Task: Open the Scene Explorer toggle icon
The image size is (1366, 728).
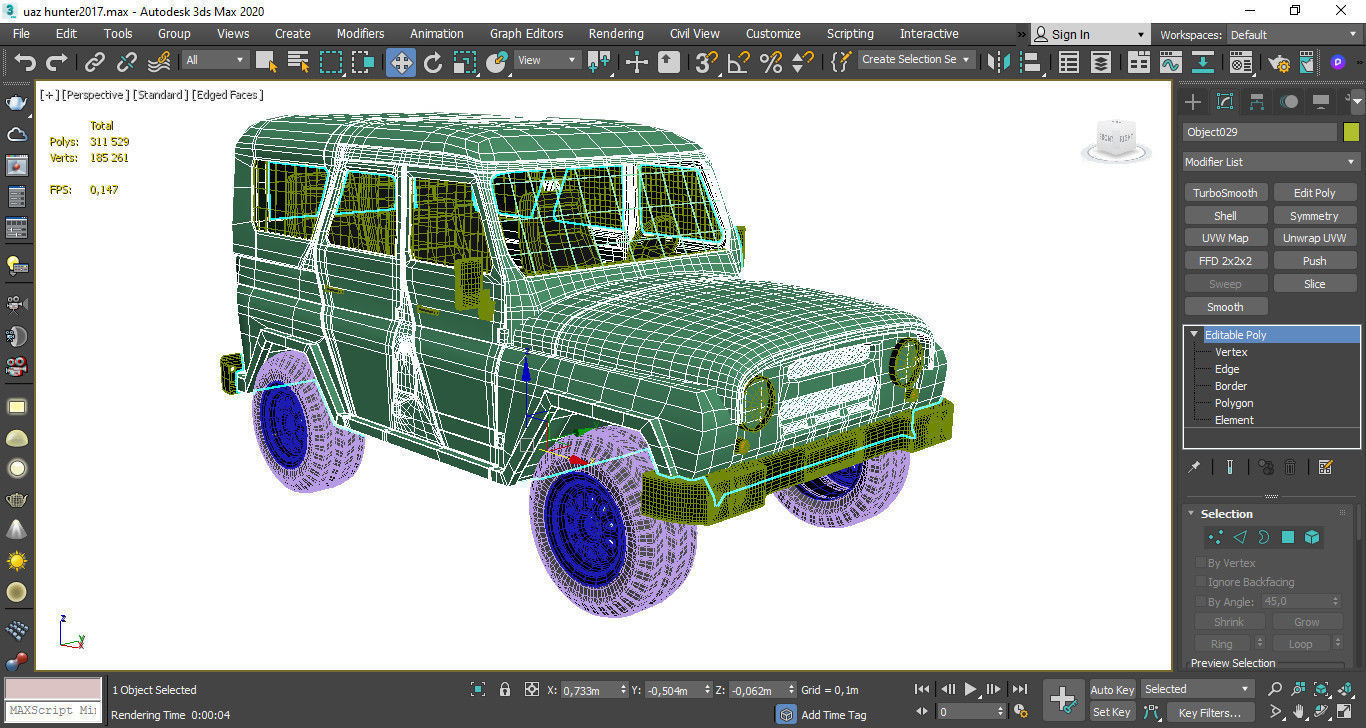Action: pos(1069,62)
